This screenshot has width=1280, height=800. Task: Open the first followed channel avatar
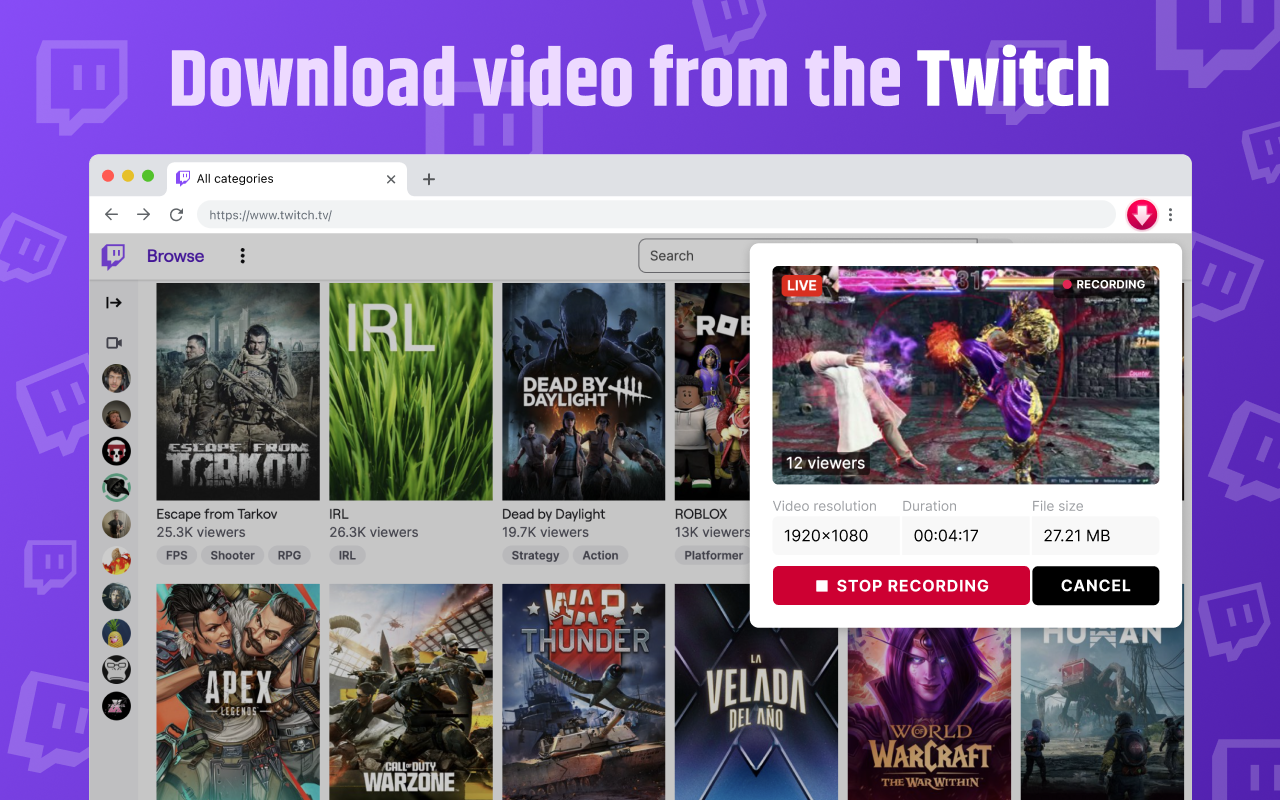pyautogui.click(x=116, y=378)
